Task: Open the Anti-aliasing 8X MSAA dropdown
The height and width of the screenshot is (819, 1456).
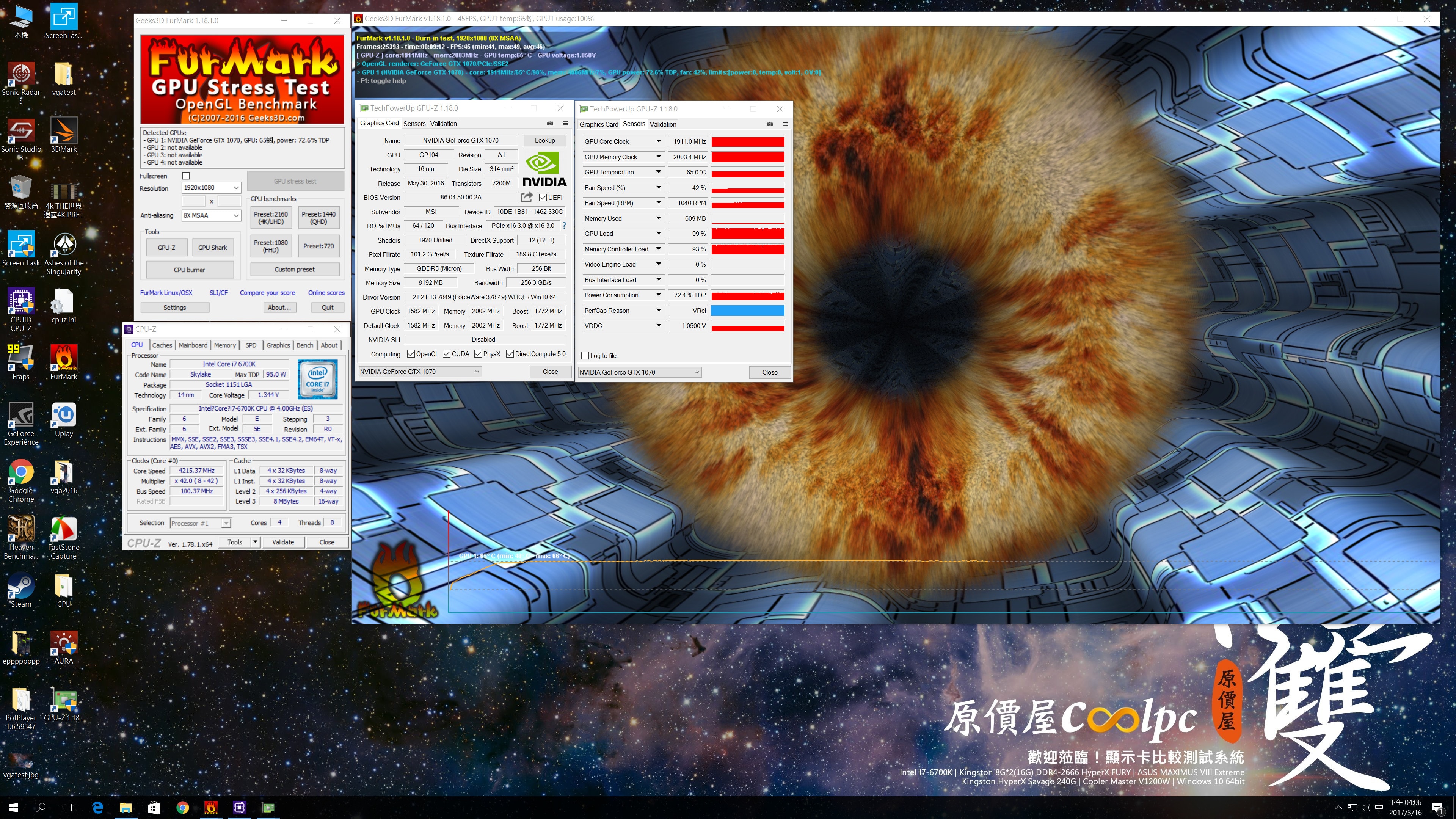Action: point(212,215)
